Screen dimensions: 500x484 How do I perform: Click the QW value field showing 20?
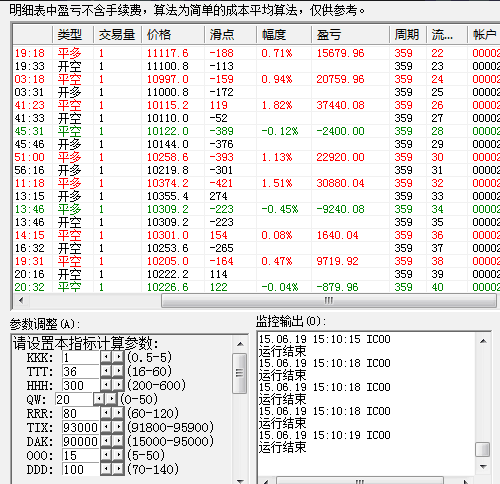point(74,399)
